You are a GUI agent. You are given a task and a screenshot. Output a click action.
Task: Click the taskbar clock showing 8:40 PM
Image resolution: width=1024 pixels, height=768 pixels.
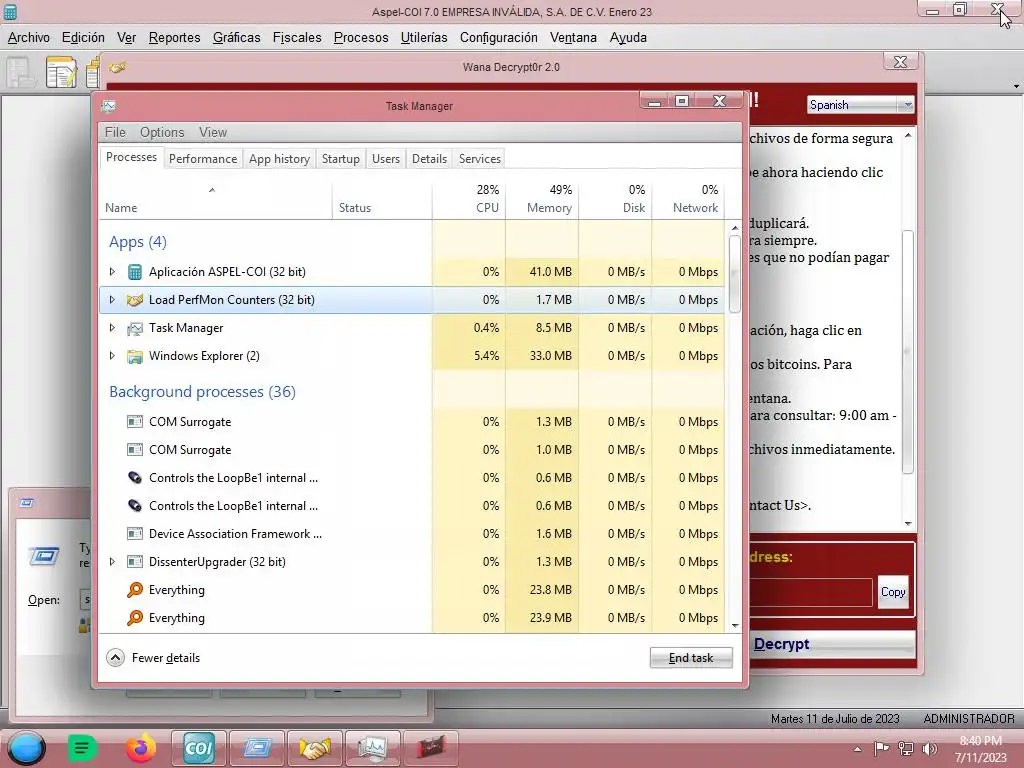(x=981, y=749)
